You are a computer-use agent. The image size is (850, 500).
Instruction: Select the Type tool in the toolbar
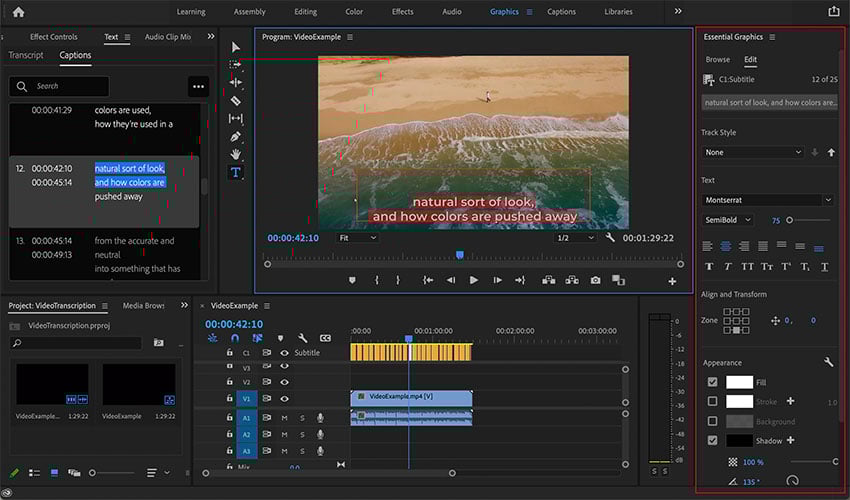click(x=236, y=172)
